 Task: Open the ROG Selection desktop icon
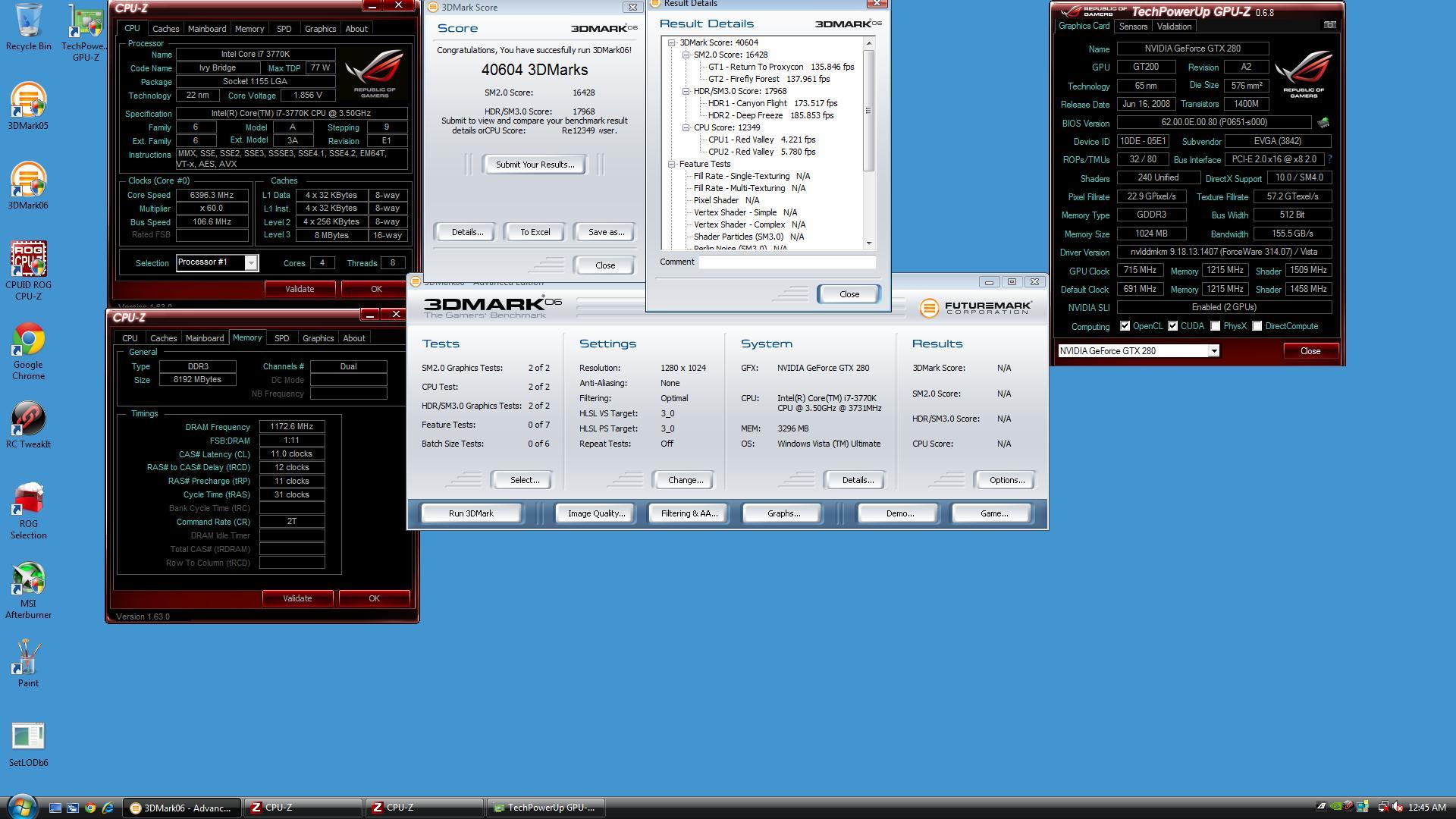click(x=28, y=510)
